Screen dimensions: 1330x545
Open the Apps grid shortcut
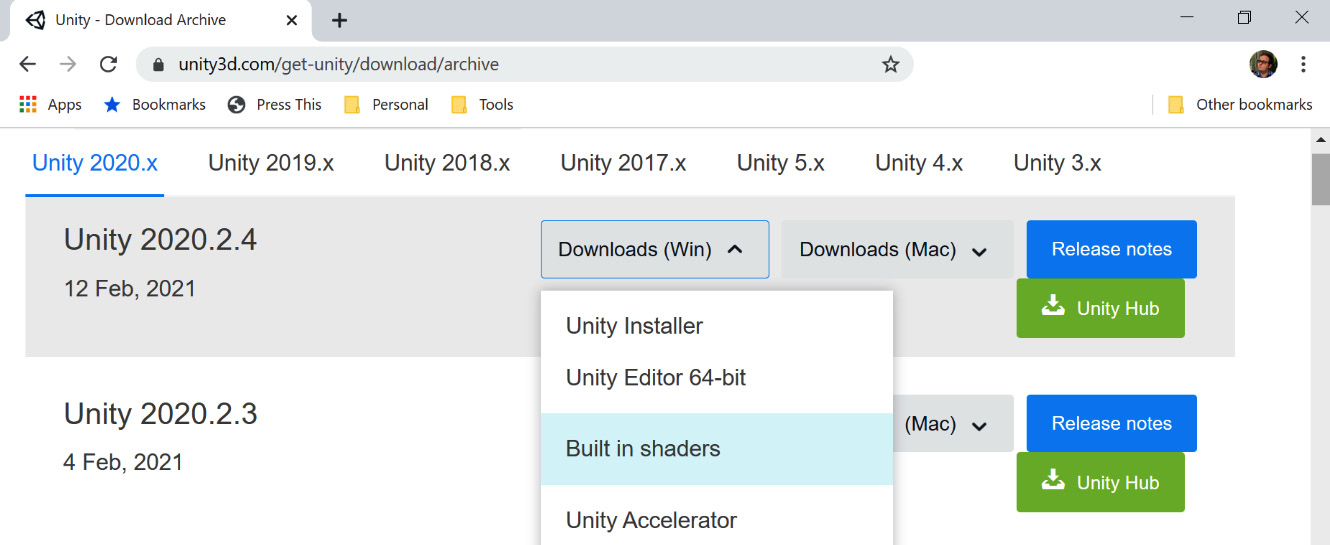50,104
